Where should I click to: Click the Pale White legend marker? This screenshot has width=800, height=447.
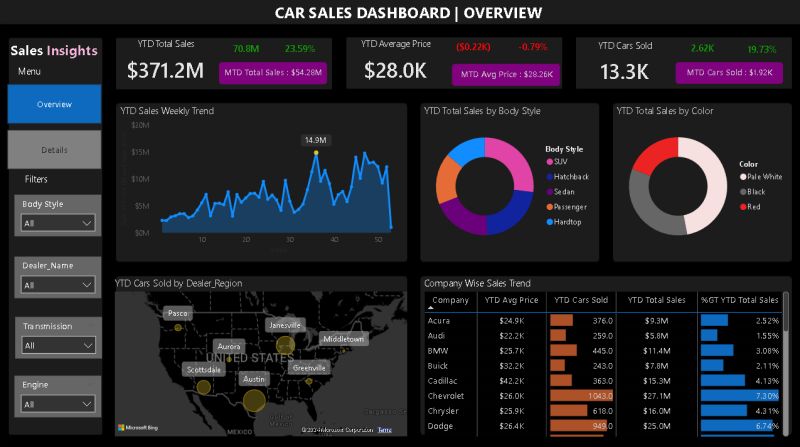(x=743, y=176)
